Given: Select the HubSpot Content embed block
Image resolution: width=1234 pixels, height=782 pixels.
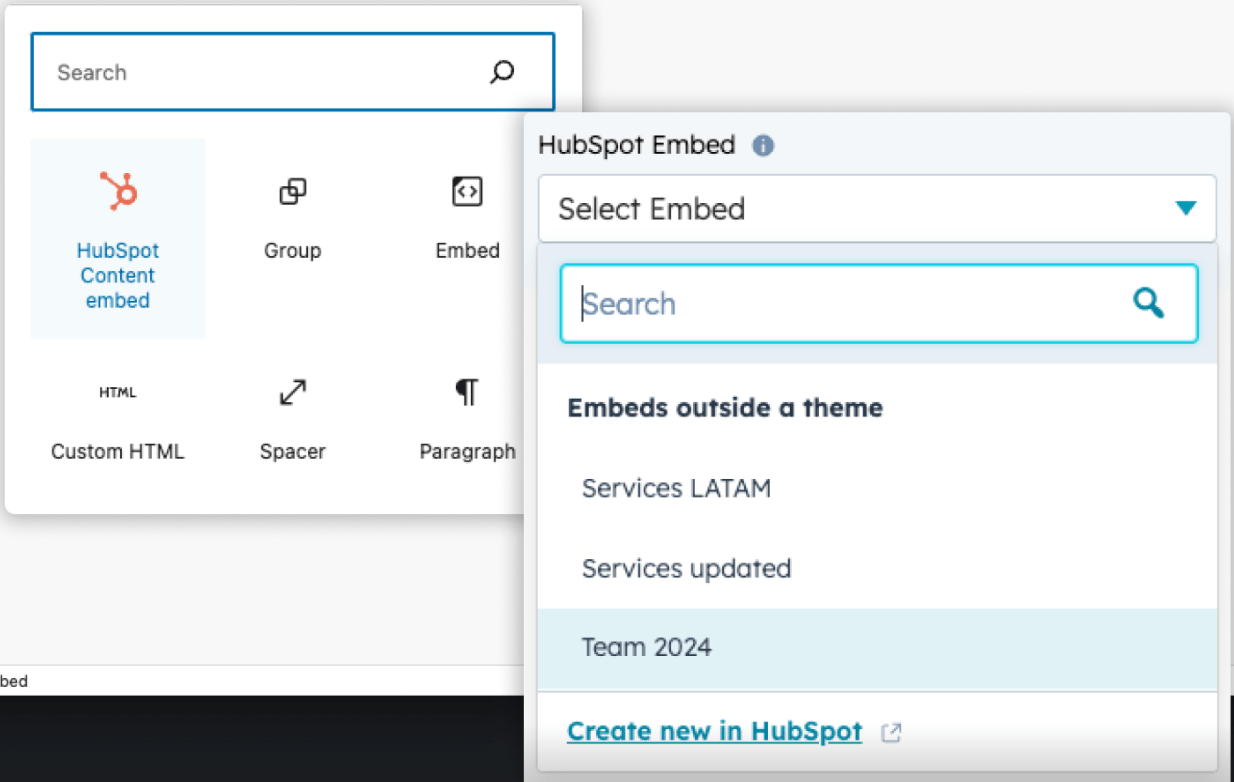Looking at the screenshot, I should click(118, 238).
